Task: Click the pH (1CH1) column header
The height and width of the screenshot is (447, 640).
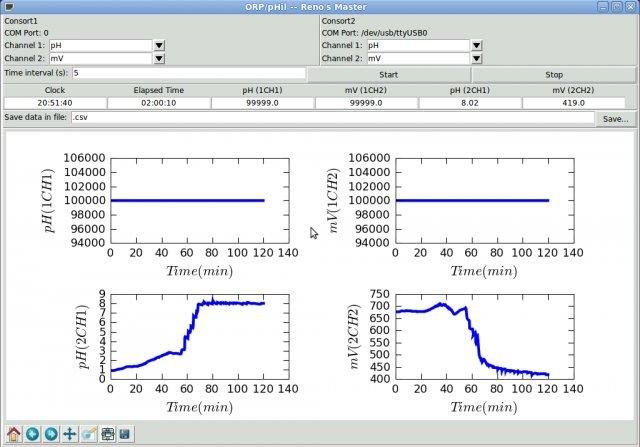Action: pos(262,90)
